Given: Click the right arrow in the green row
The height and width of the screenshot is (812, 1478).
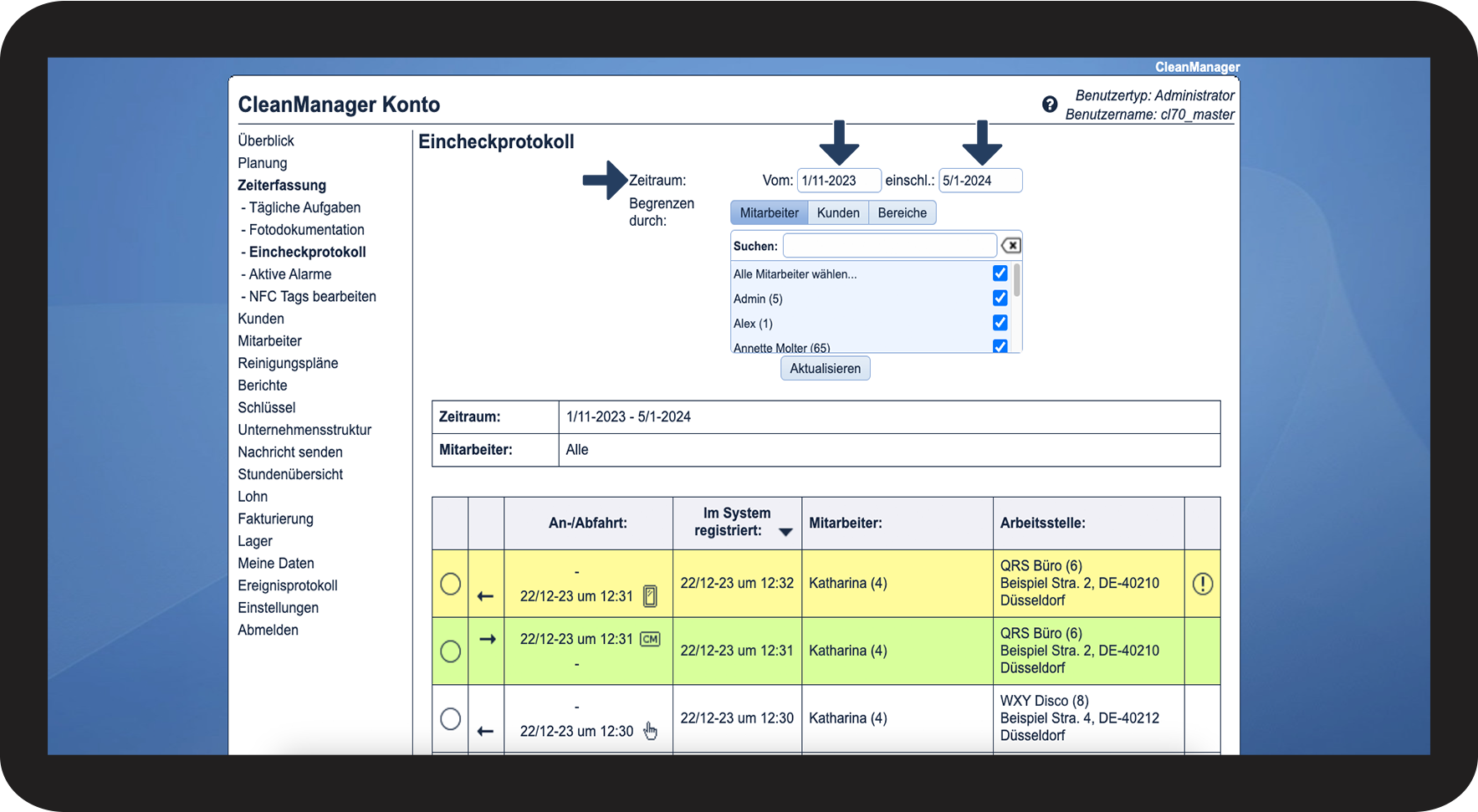Looking at the screenshot, I should 487,639.
